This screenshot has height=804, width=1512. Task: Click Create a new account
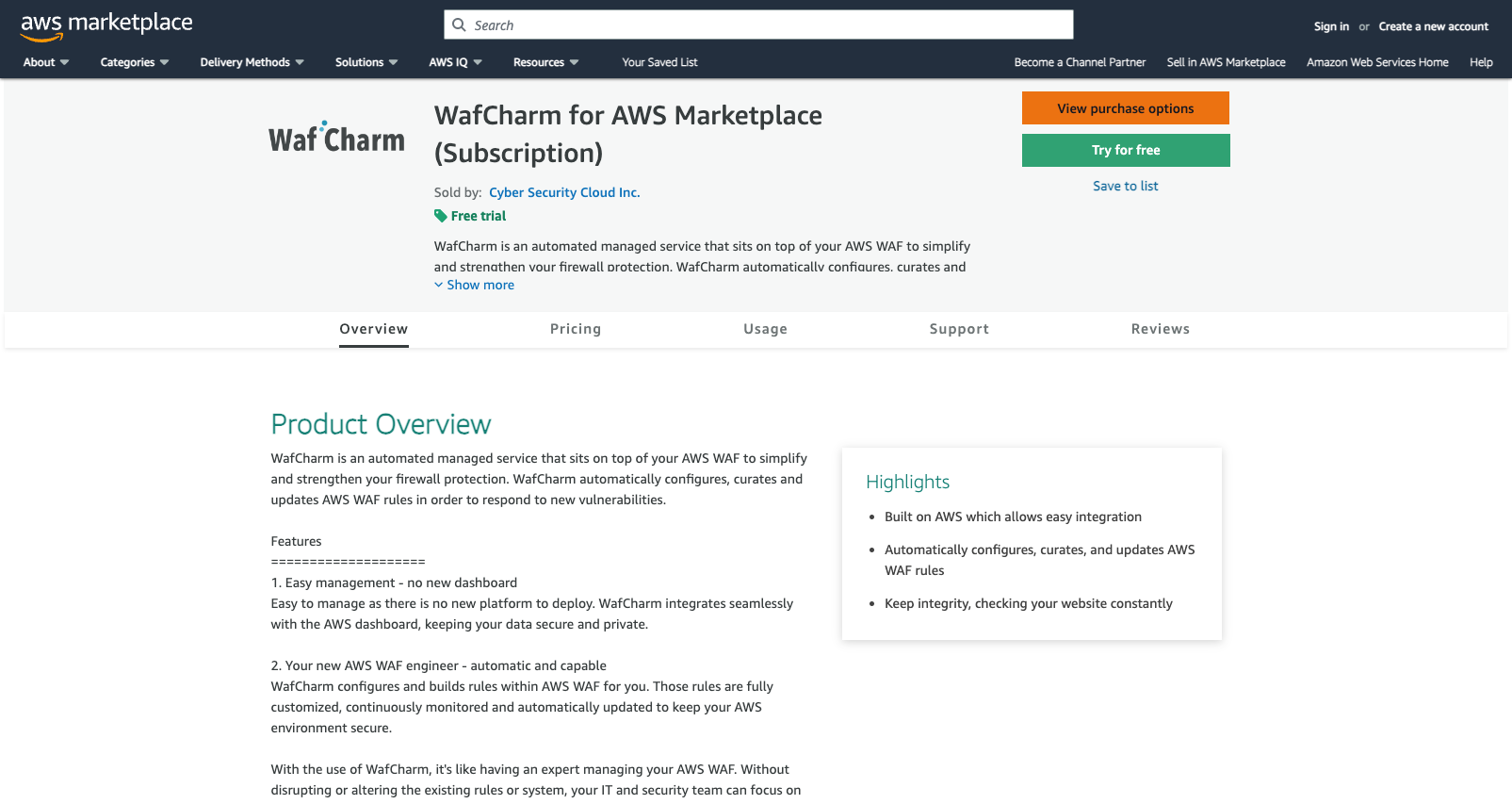1433,26
